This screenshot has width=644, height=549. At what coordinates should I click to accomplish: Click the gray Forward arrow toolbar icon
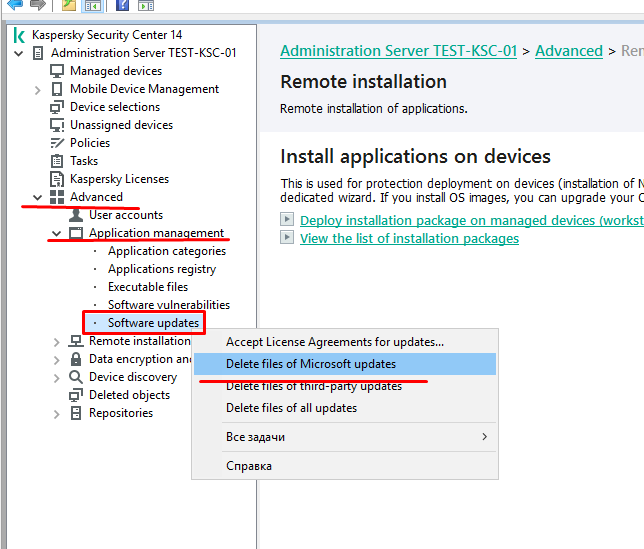coord(38,5)
